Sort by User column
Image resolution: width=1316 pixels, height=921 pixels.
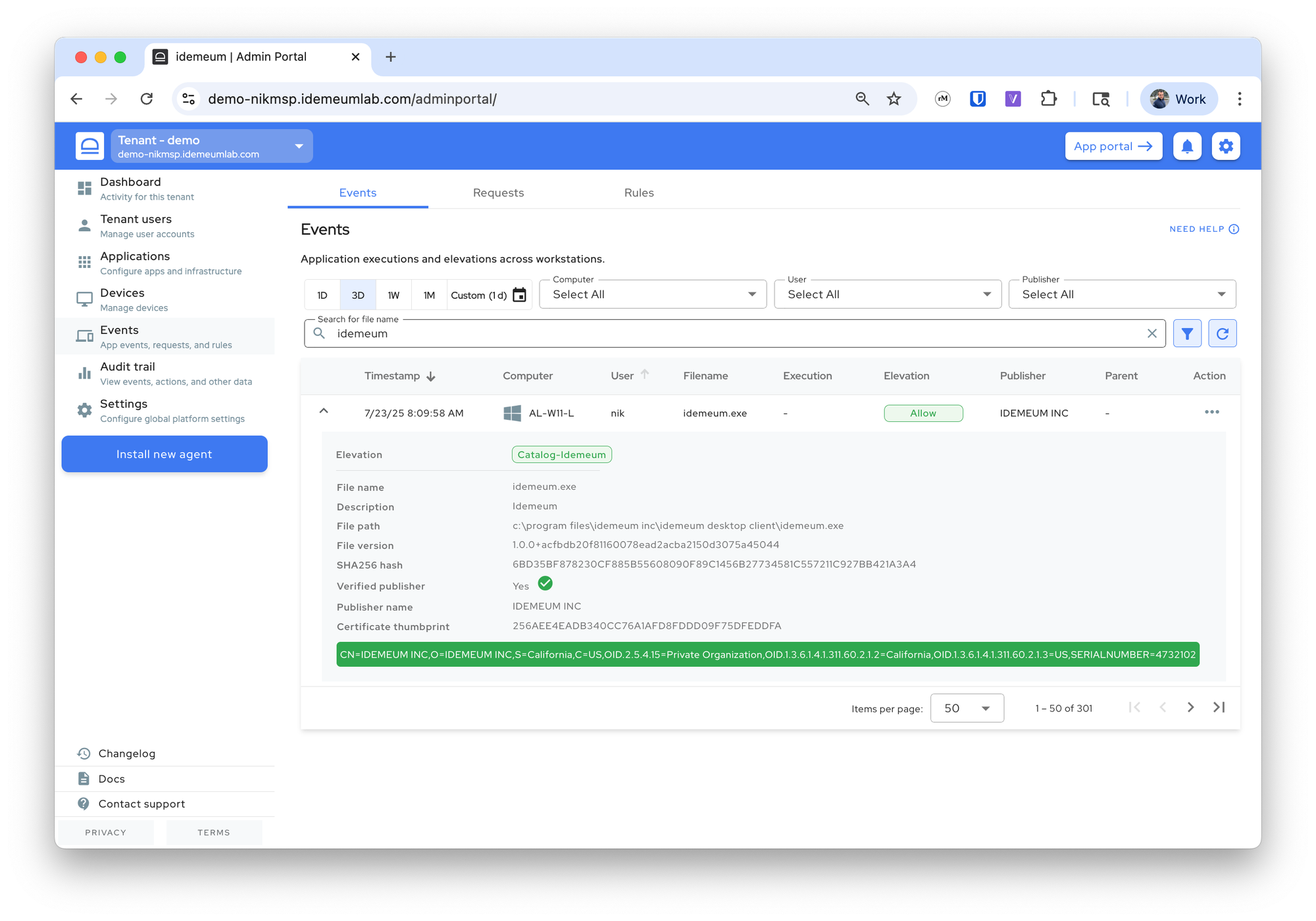click(629, 375)
